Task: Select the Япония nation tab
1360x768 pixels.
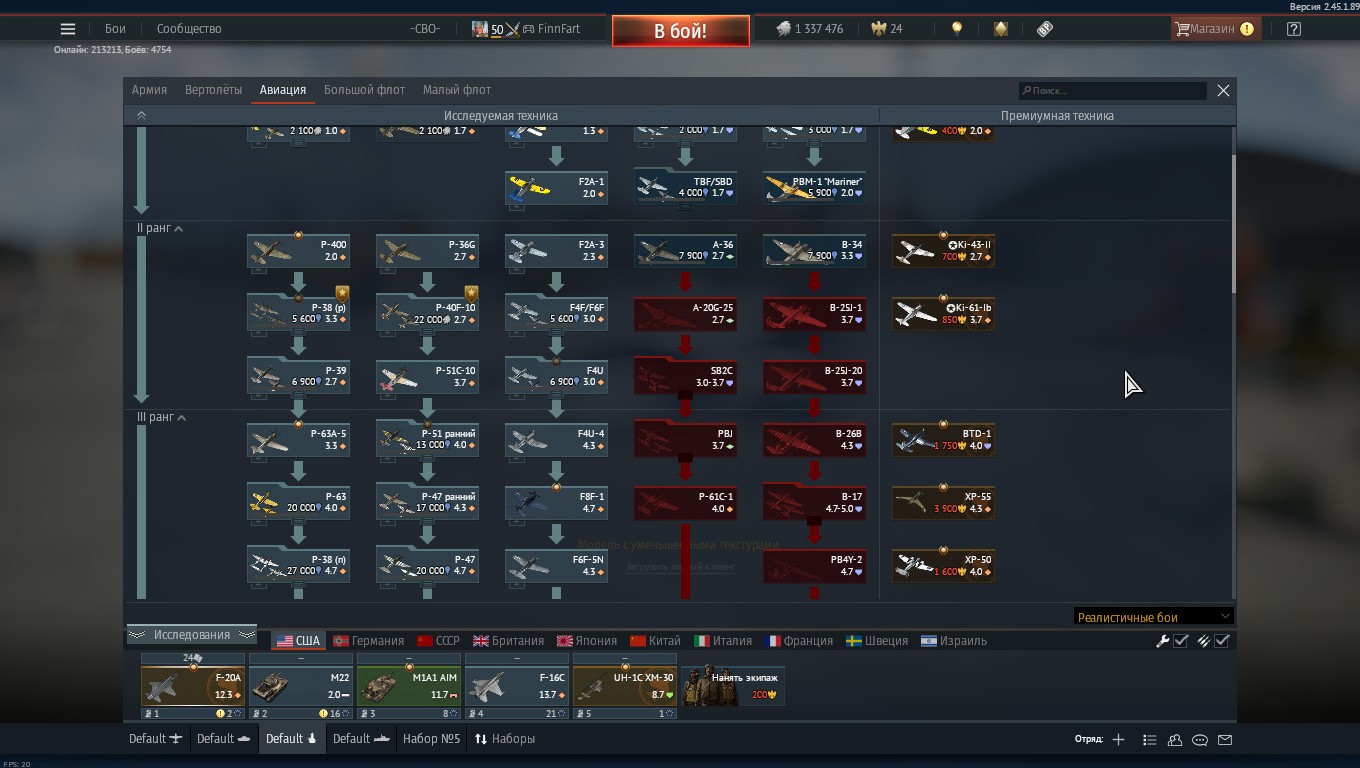Action: [x=587, y=641]
